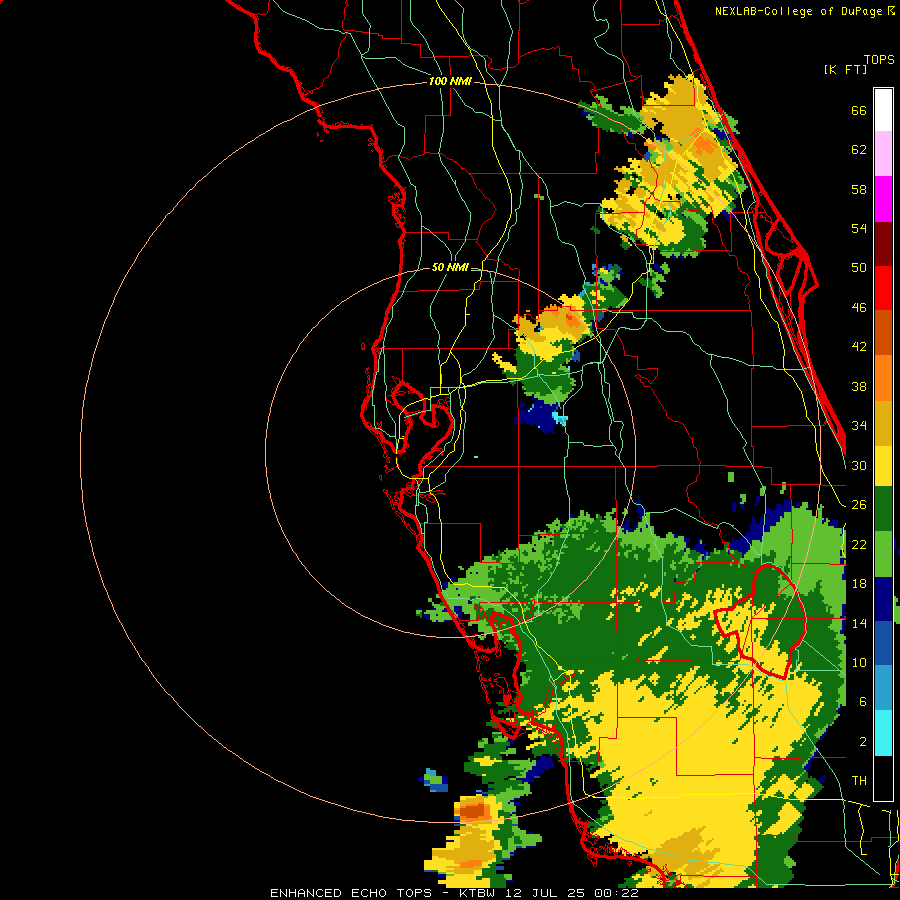Click the "50" legend value

(x=859, y=268)
